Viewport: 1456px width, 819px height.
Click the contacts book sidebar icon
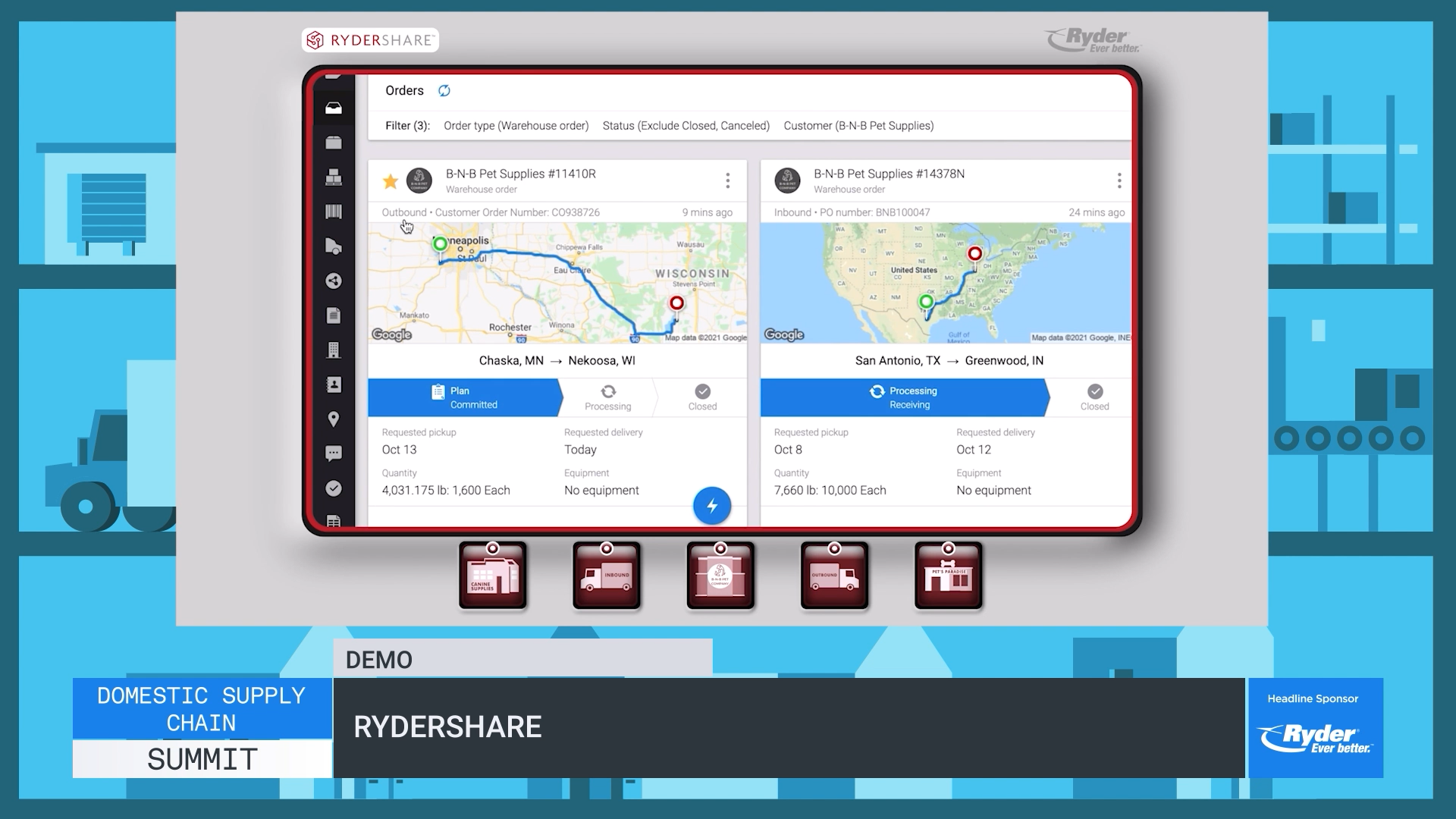(334, 384)
